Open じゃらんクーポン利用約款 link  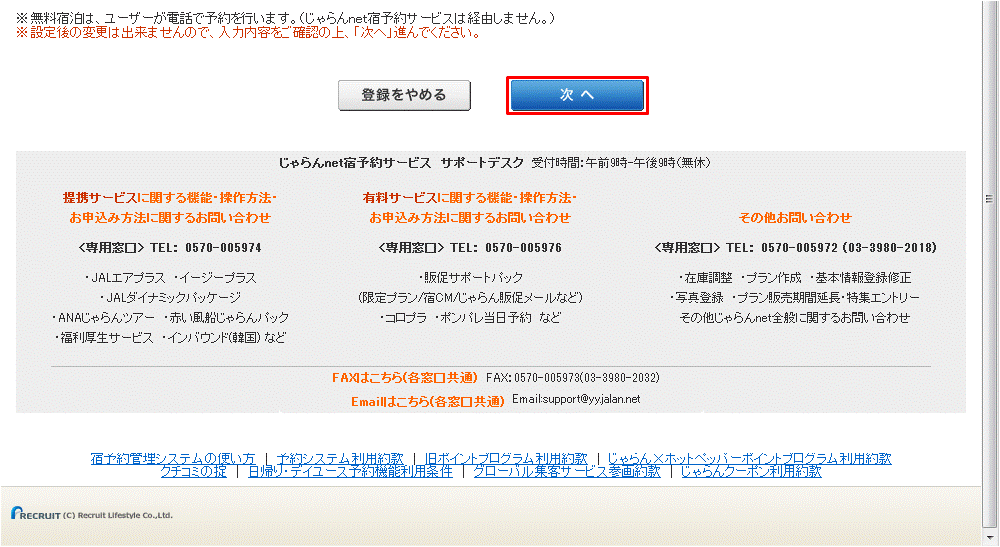(x=751, y=472)
